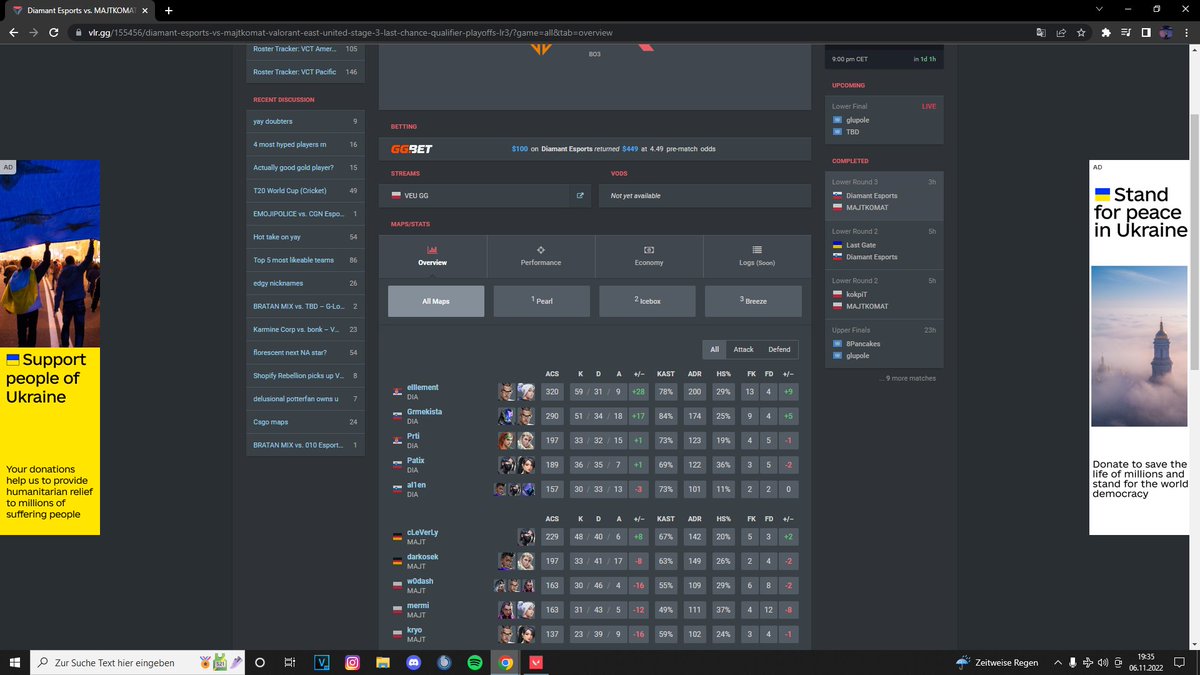Click cLeVerLy's agent icon
This screenshot has width=1200, height=675.
click(x=526, y=537)
